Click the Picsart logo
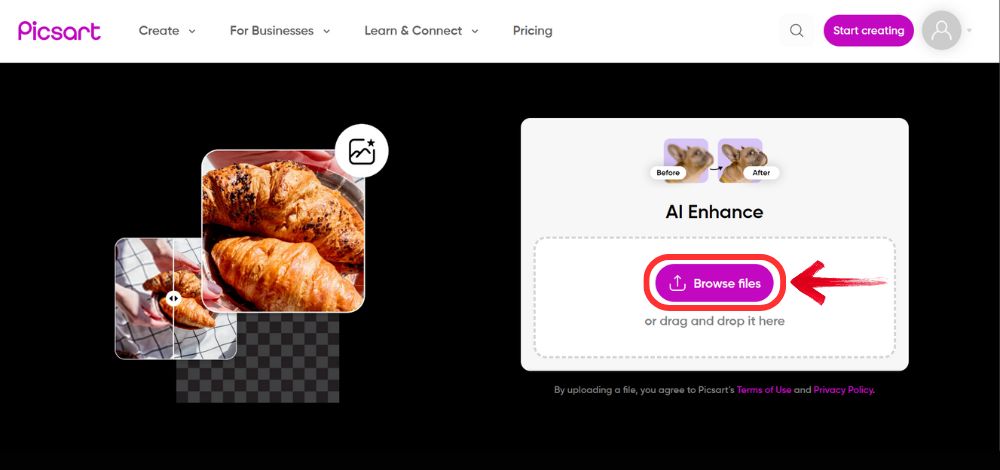 coord(59,31)
